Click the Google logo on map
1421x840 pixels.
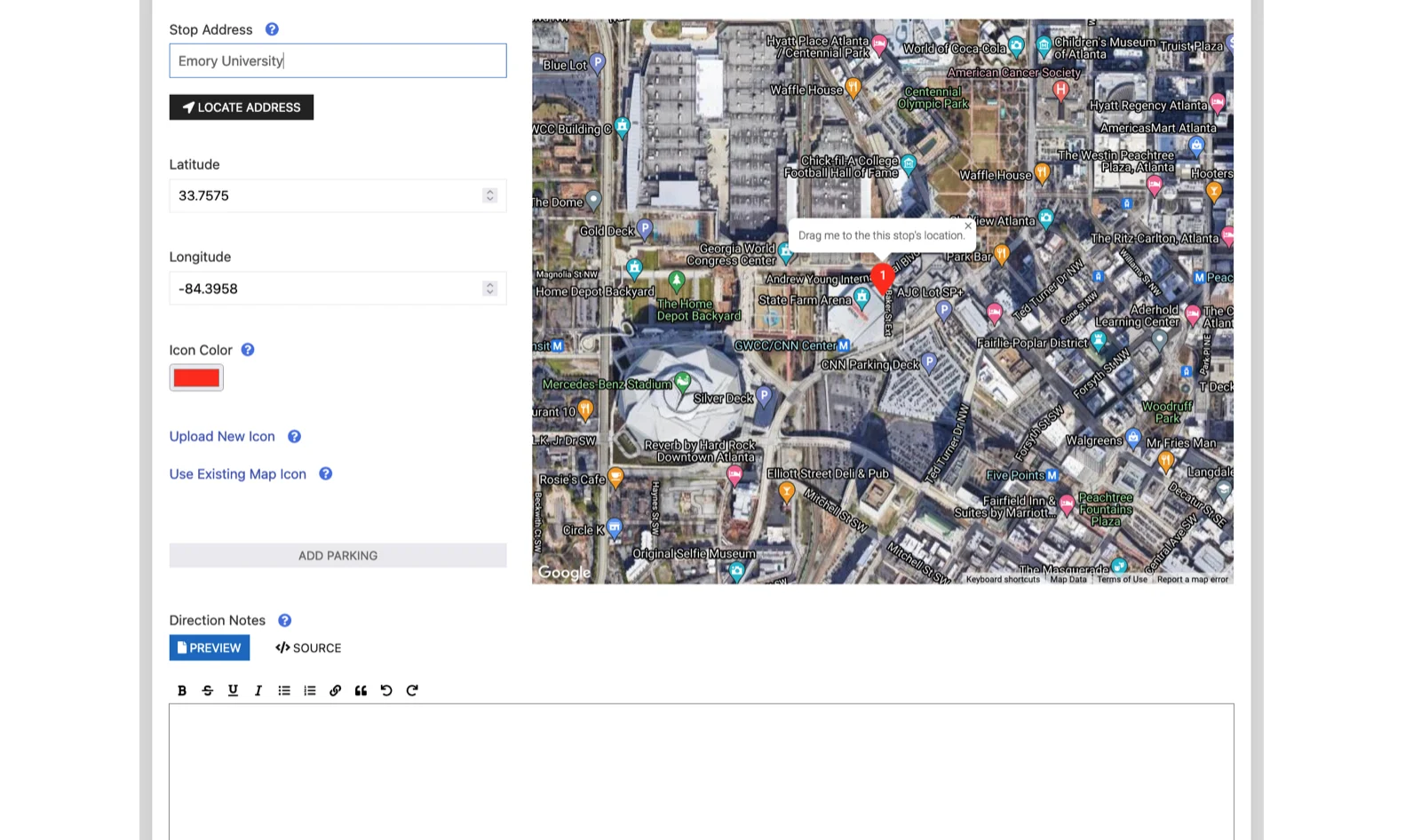(x=564, y=573)
